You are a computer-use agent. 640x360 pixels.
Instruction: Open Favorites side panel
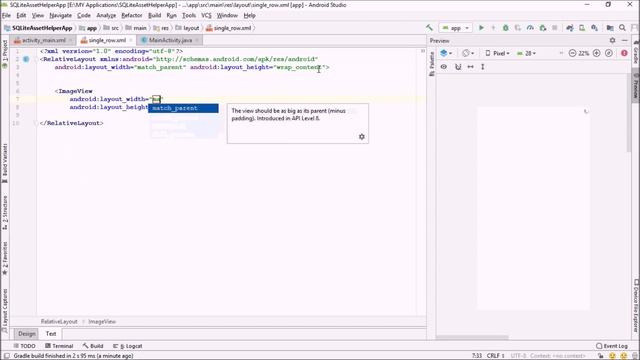pyautogui.click(x=5, y=258)
